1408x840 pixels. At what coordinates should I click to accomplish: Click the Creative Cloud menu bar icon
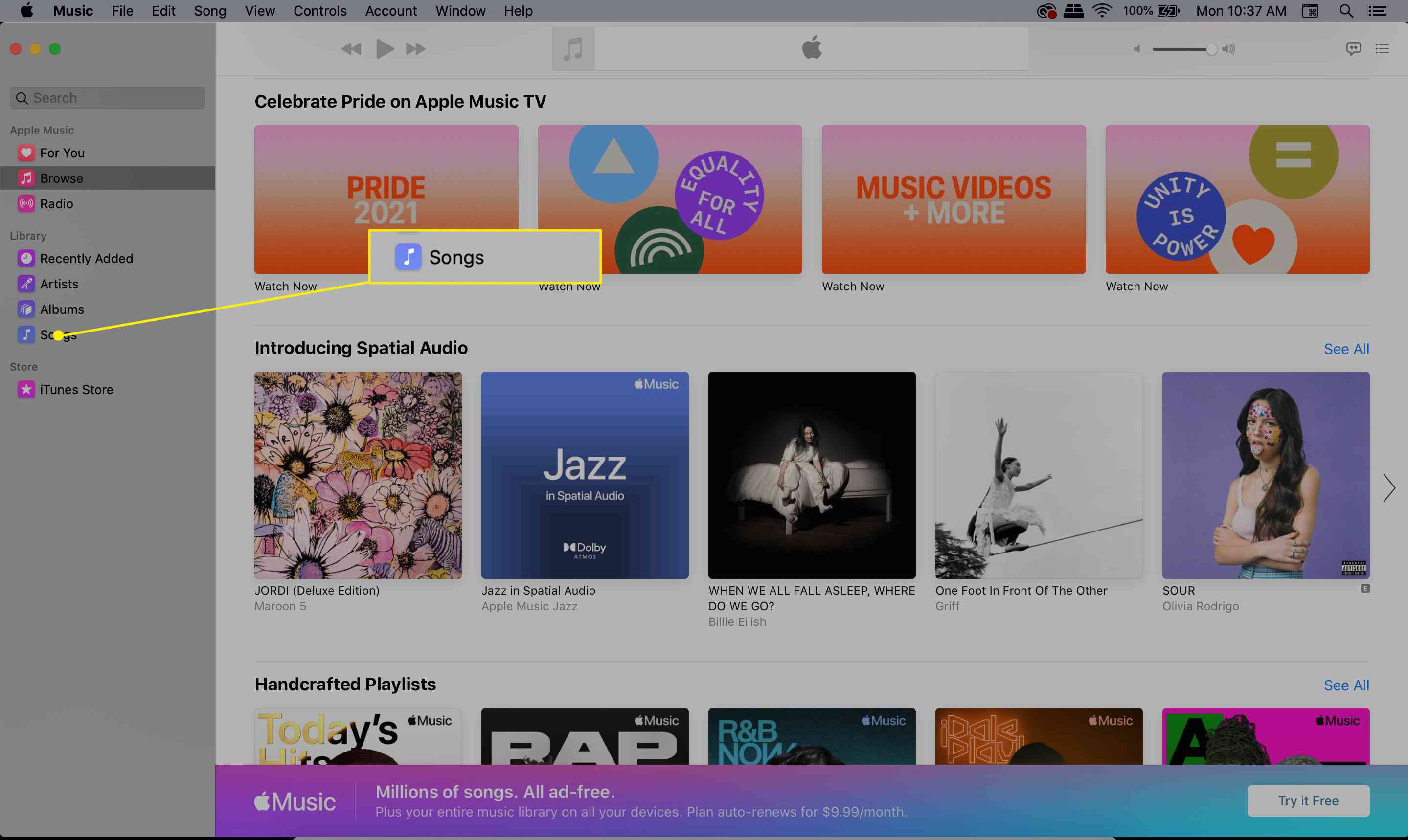click(x=1046, y=11)
